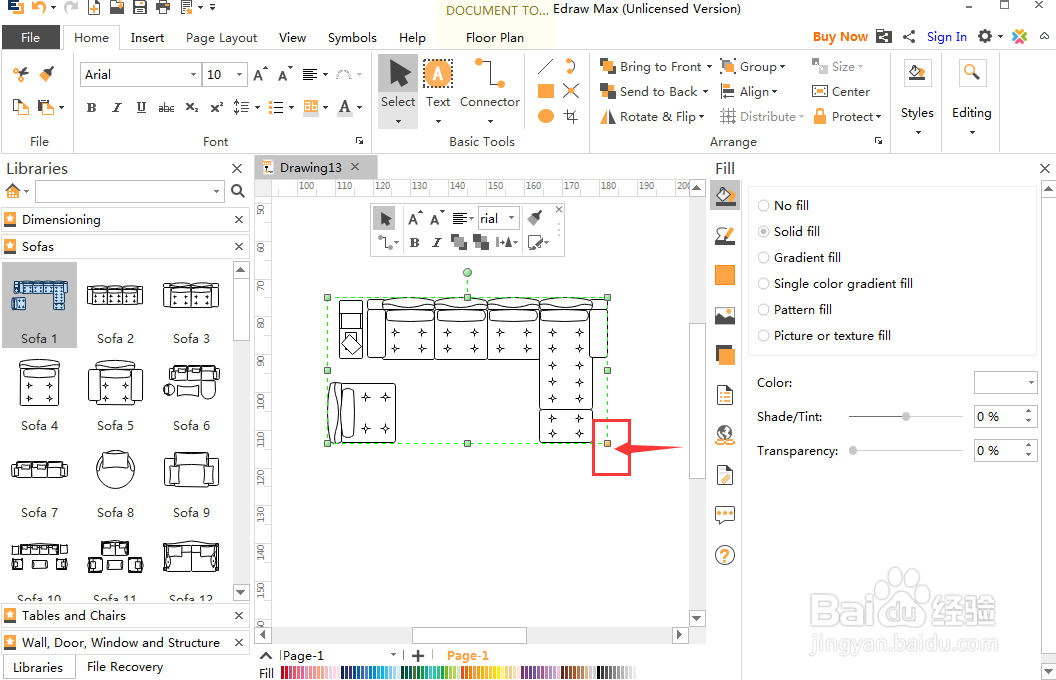
Task: Select the Gradient fill option
Action: [x=799, y=257]
